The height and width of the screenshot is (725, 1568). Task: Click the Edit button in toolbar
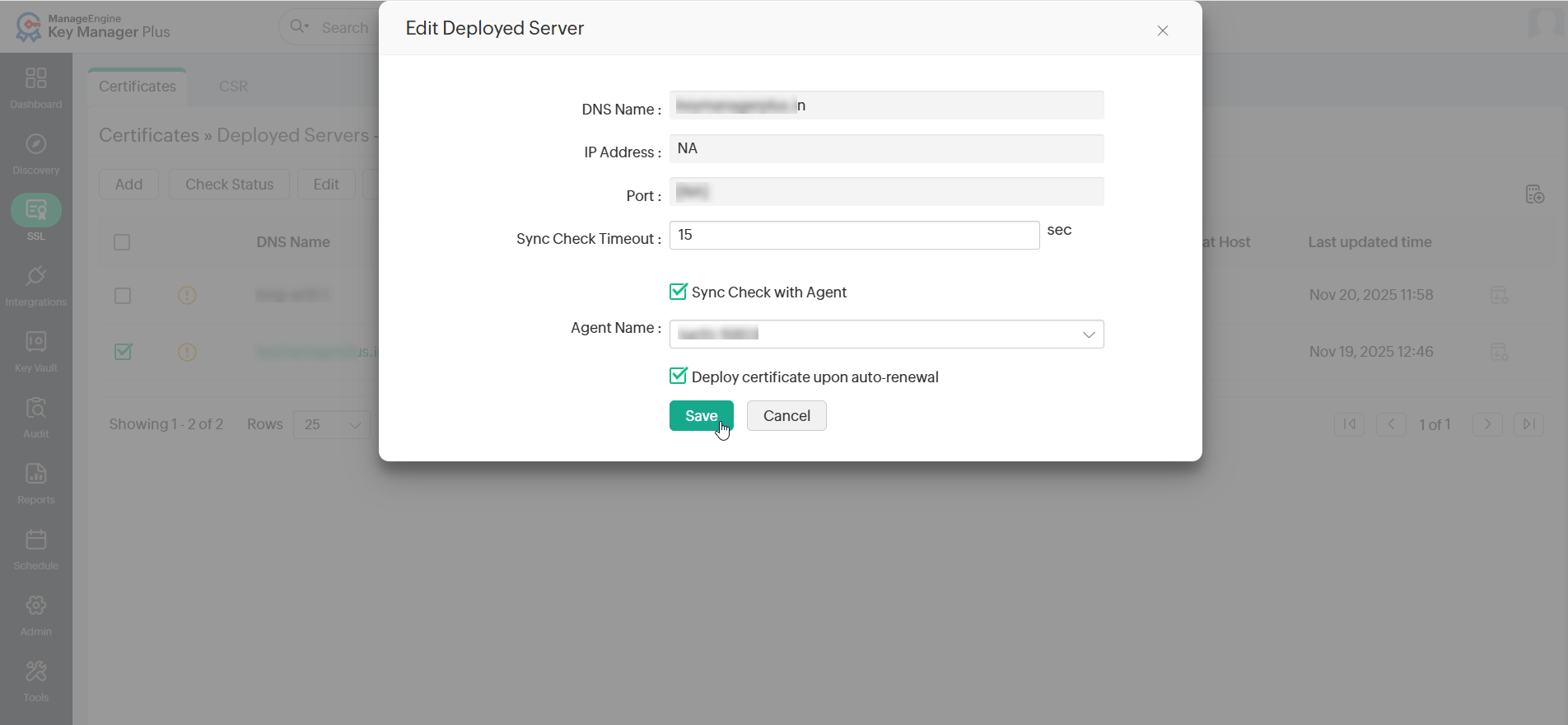tap(326, 185)
